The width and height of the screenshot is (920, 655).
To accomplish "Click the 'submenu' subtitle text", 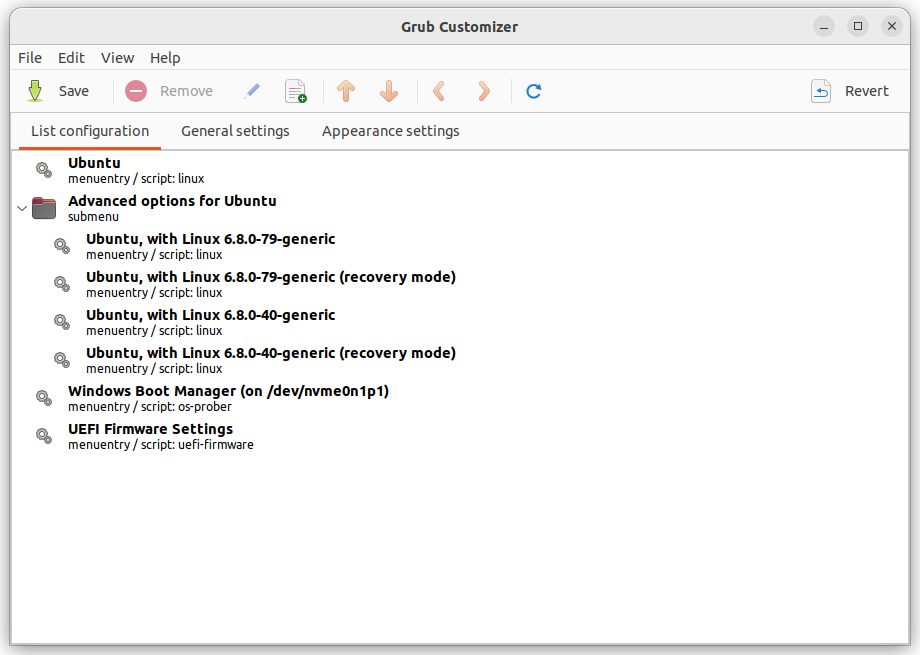I will 93,217.
